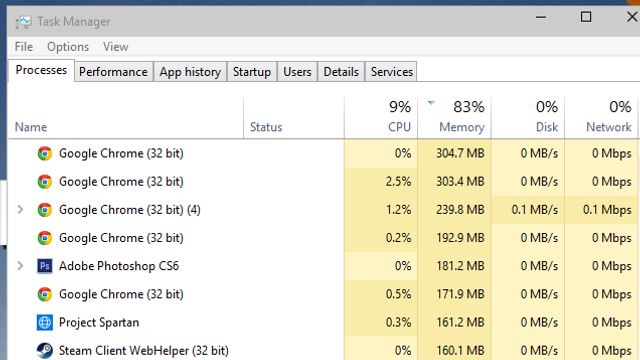640x360 pixels.
Task: Sort by the 0% Disk column header
Action: point(528,118)
